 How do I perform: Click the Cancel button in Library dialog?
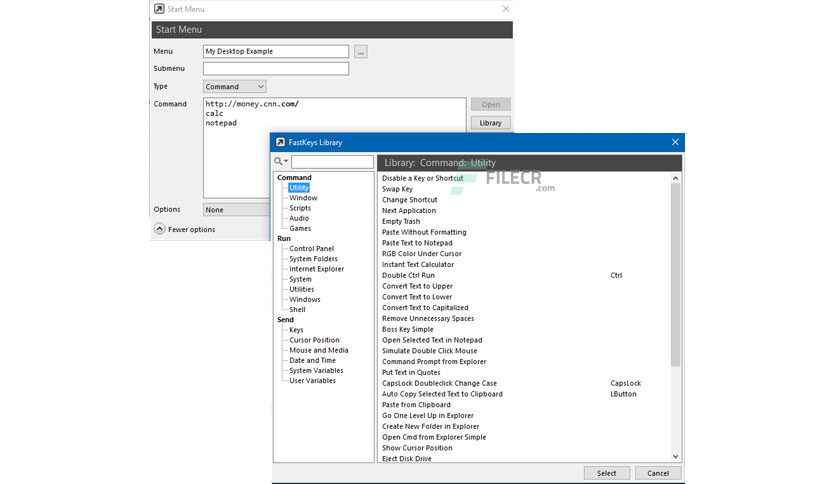658,473
